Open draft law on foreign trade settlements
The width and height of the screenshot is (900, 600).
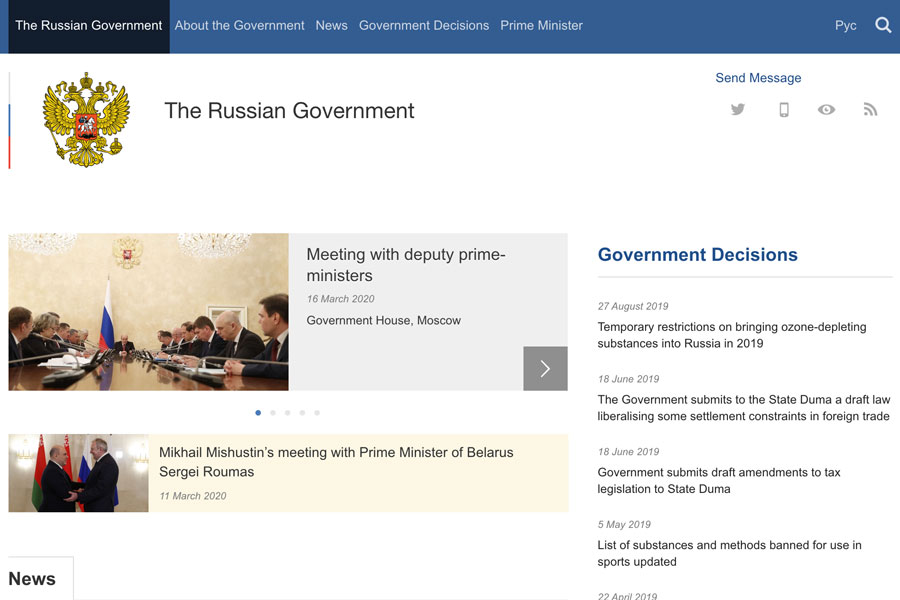coord(744,408)
